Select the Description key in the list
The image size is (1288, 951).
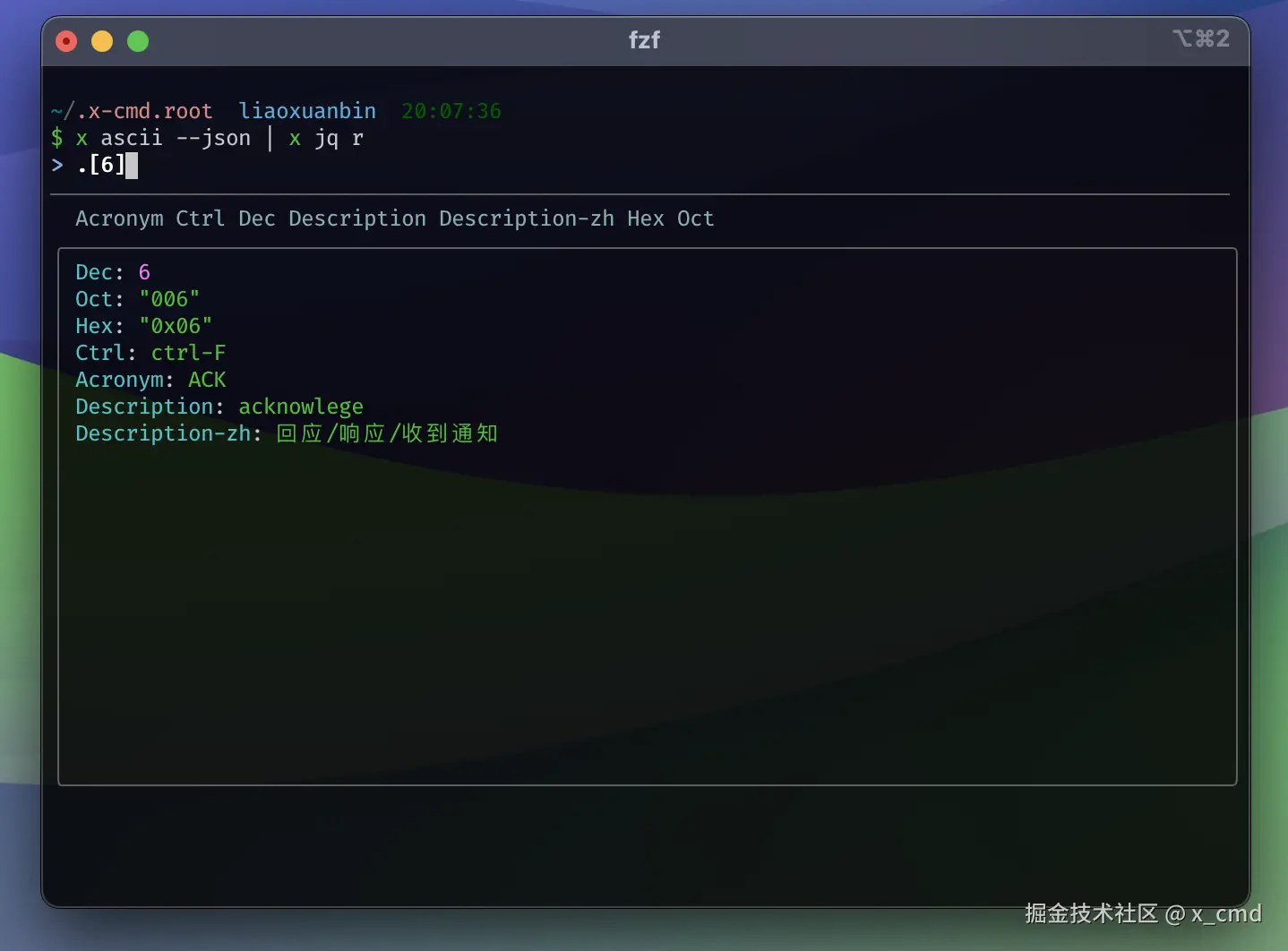coord(357,218)
